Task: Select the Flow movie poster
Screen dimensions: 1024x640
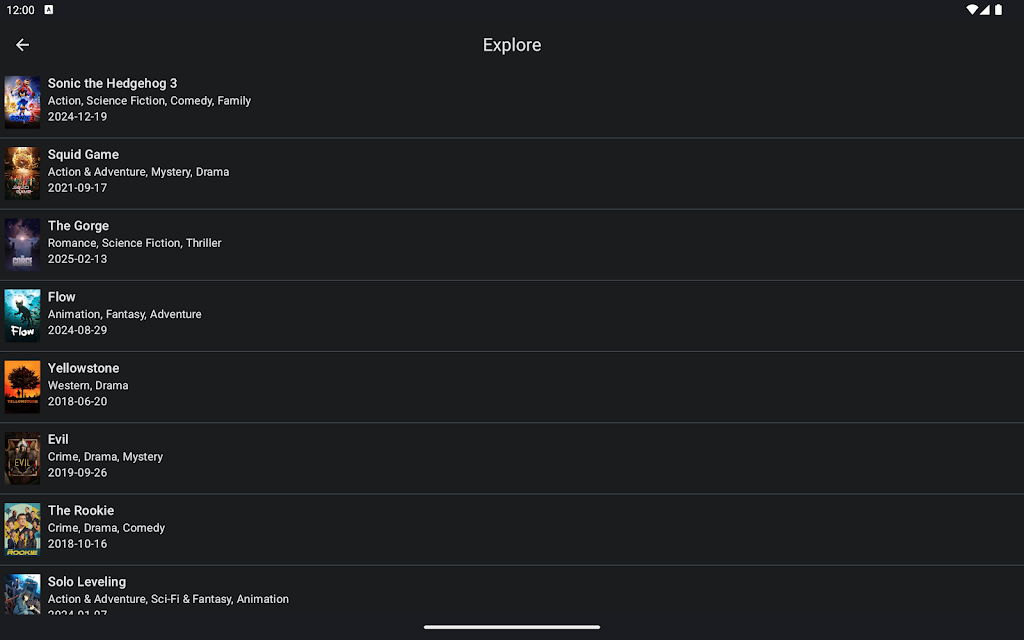Action: click(x=22, y=316)
